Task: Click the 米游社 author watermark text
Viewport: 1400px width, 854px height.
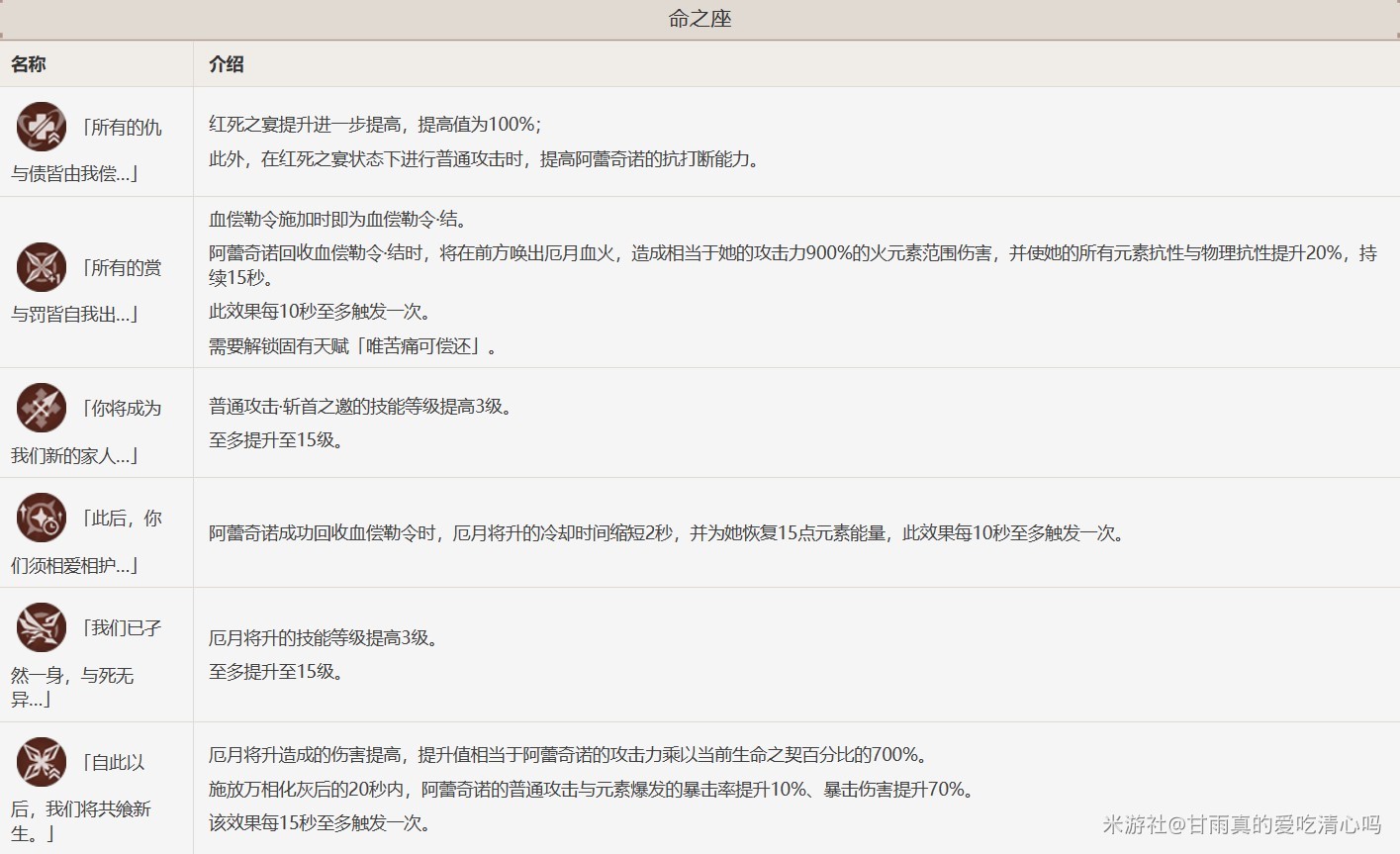Action: (1241, 824)
